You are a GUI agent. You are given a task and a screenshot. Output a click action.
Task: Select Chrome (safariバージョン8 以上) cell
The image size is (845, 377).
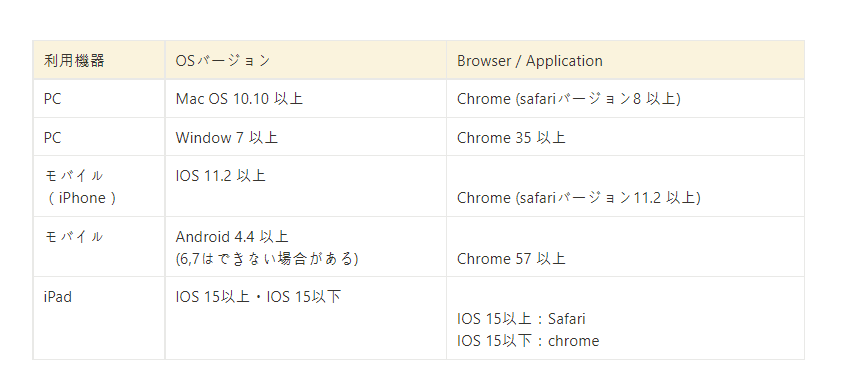pyautogui.click(x=625, y=99)
